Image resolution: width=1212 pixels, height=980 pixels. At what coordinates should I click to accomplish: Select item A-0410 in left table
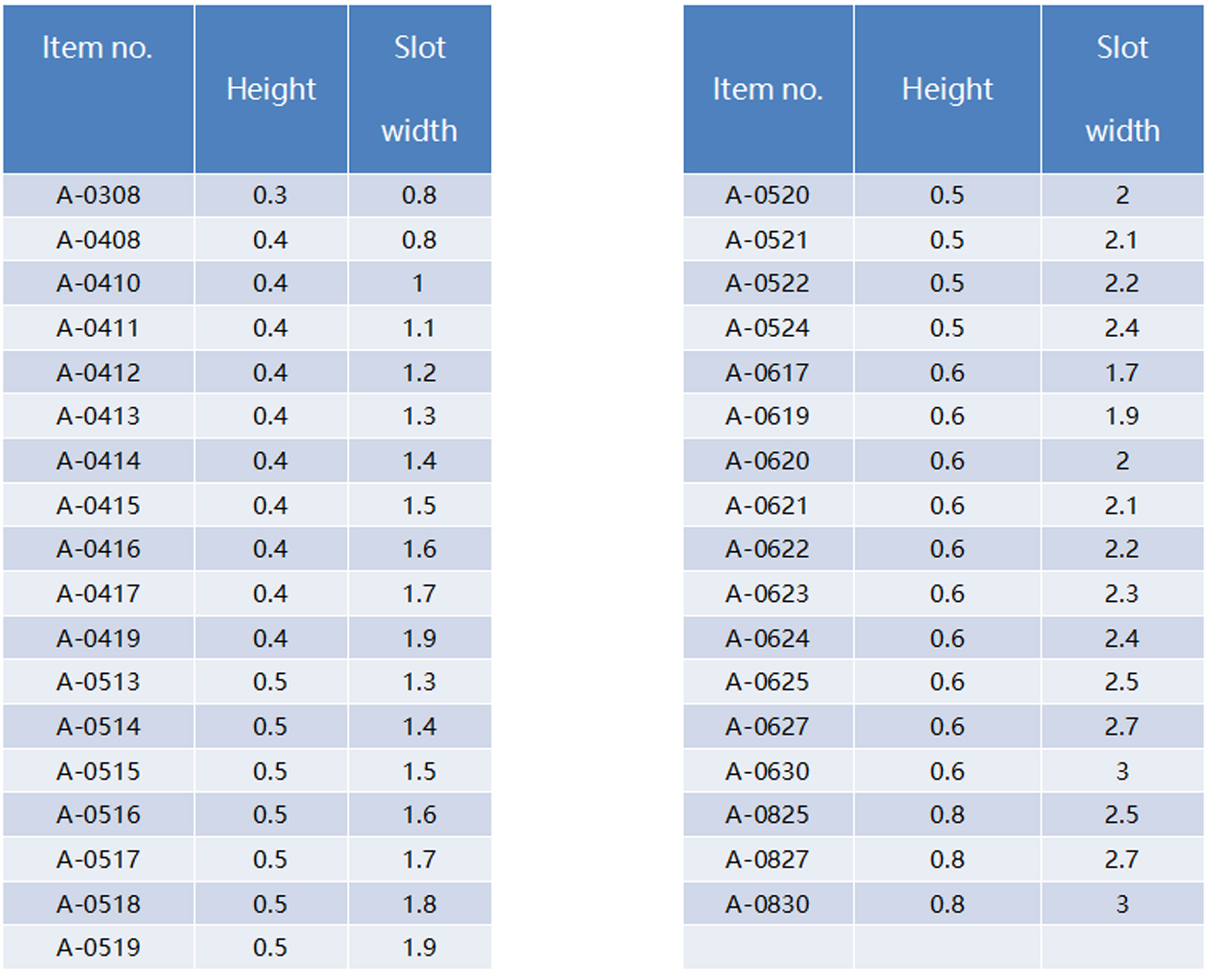click(x=98, y=283)
